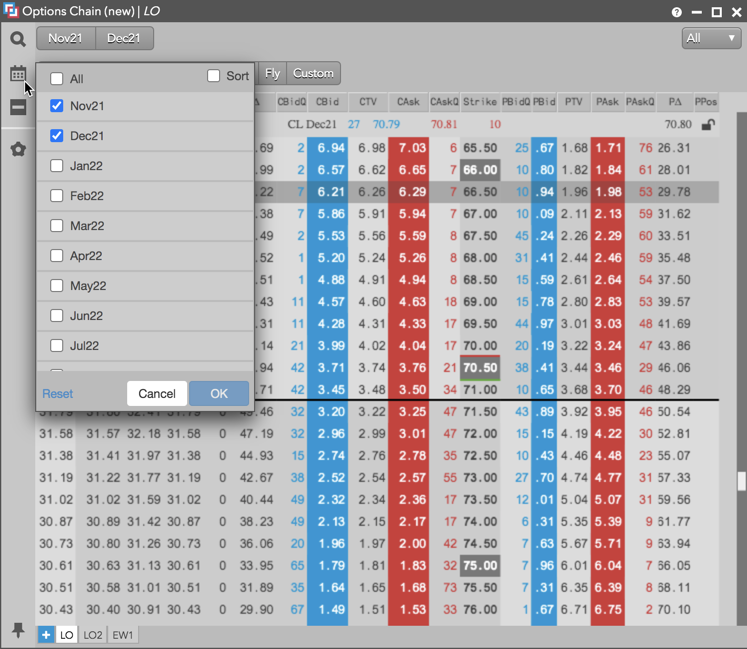Click Cancel in the expiry popup
Screen dimensions: 747x649
[x=157, y=393]
